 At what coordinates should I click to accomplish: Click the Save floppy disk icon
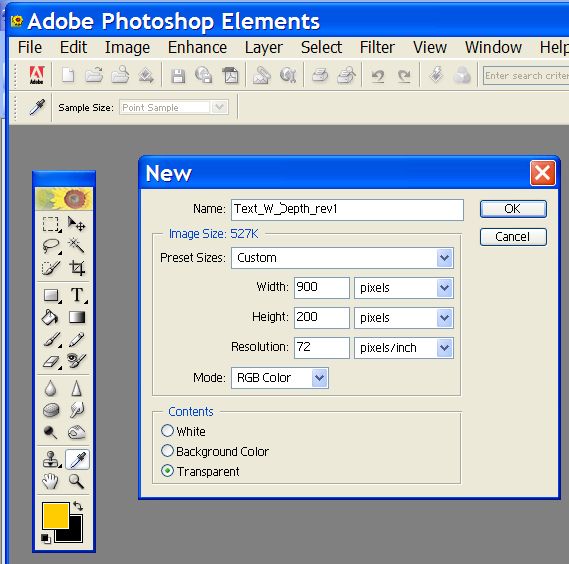[x=178, y=76]
